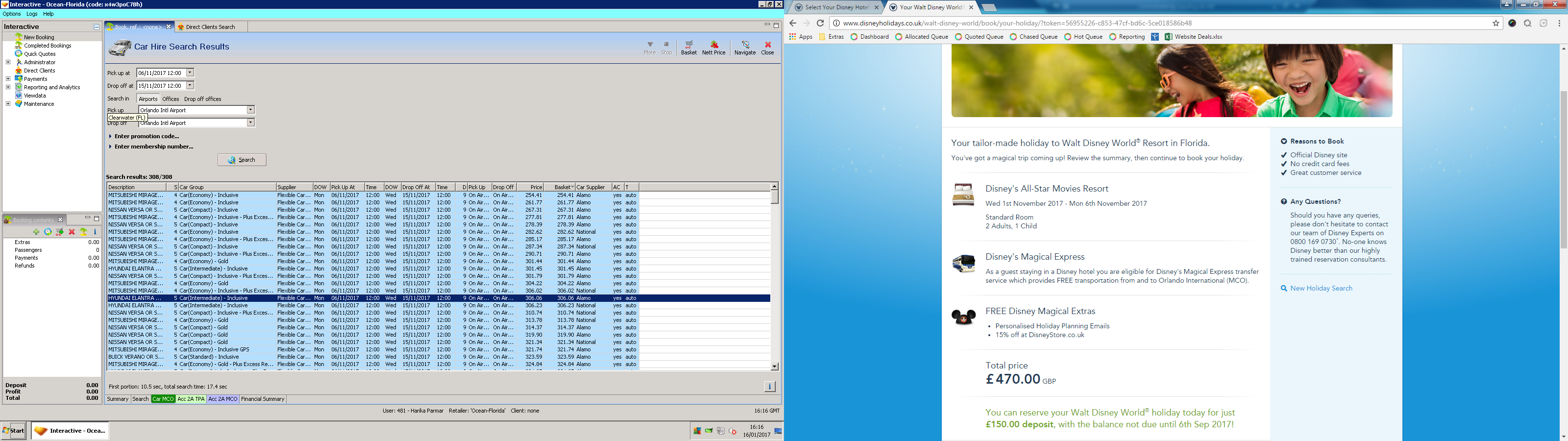This screenshot has height=441, width=1568.
Task: Reload the Disney Holidays page in Chrome
Action: coord(820,23)
